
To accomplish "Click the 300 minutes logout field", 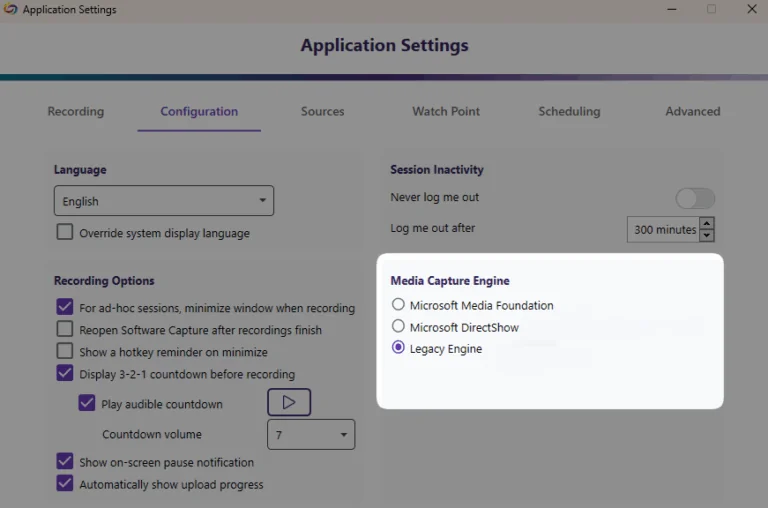I will 664,229.
